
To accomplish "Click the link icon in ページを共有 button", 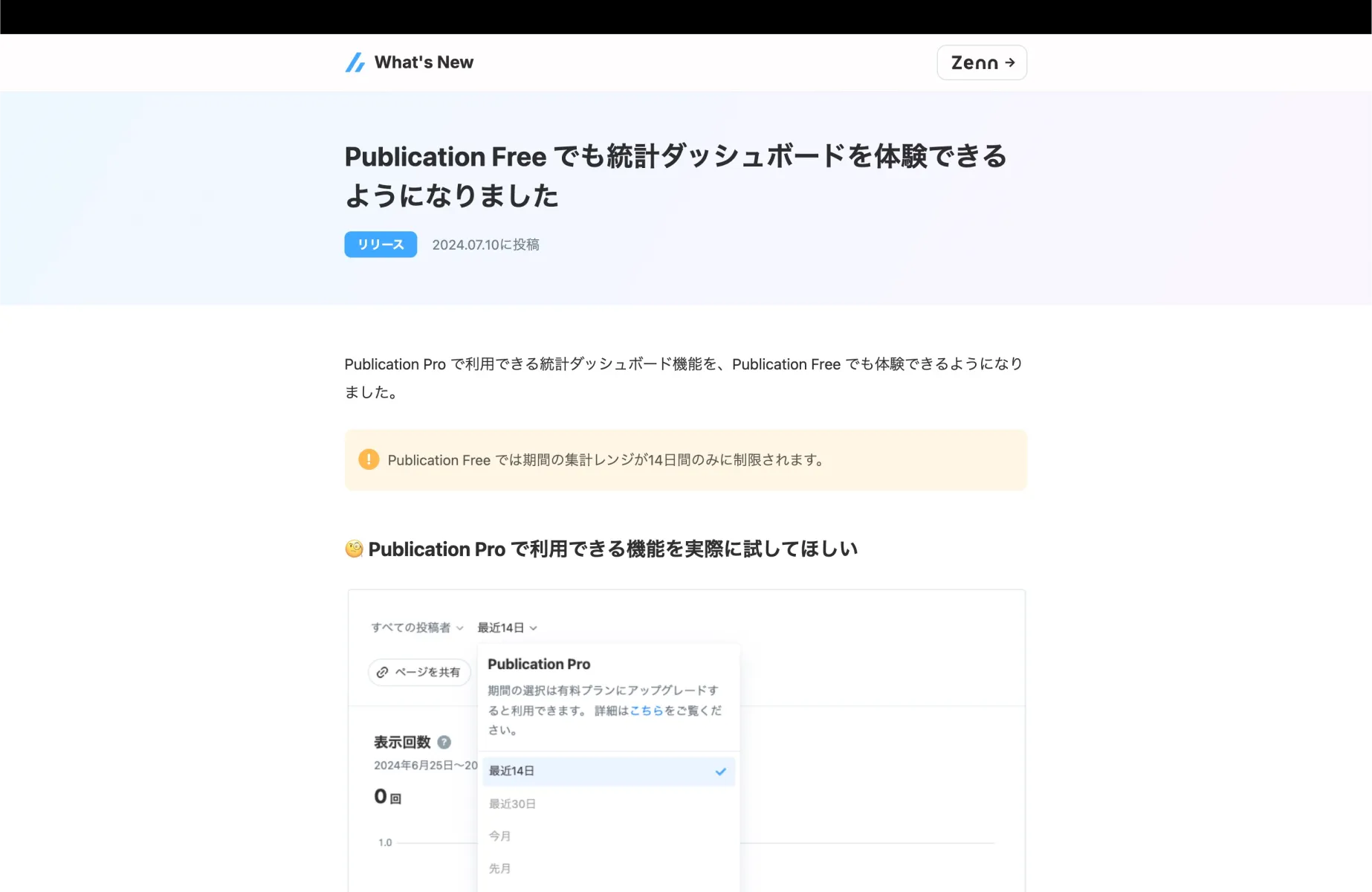I will pos(382,672).
